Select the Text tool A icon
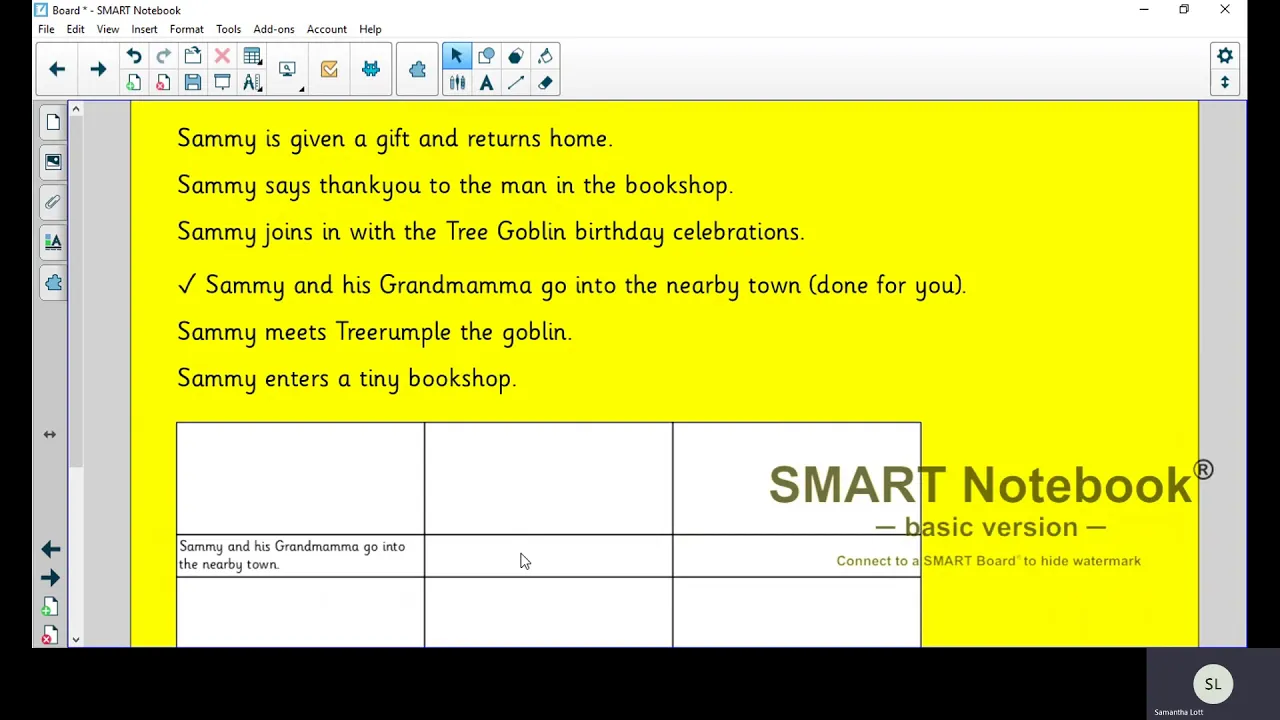 486,83
